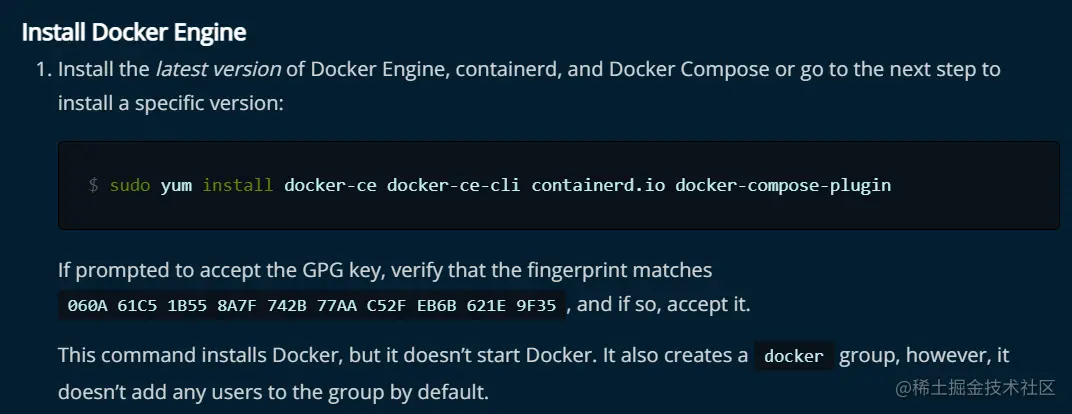Click the "9F35" ending of the fingerprint

pyautogui.click(x=535, y=305)
